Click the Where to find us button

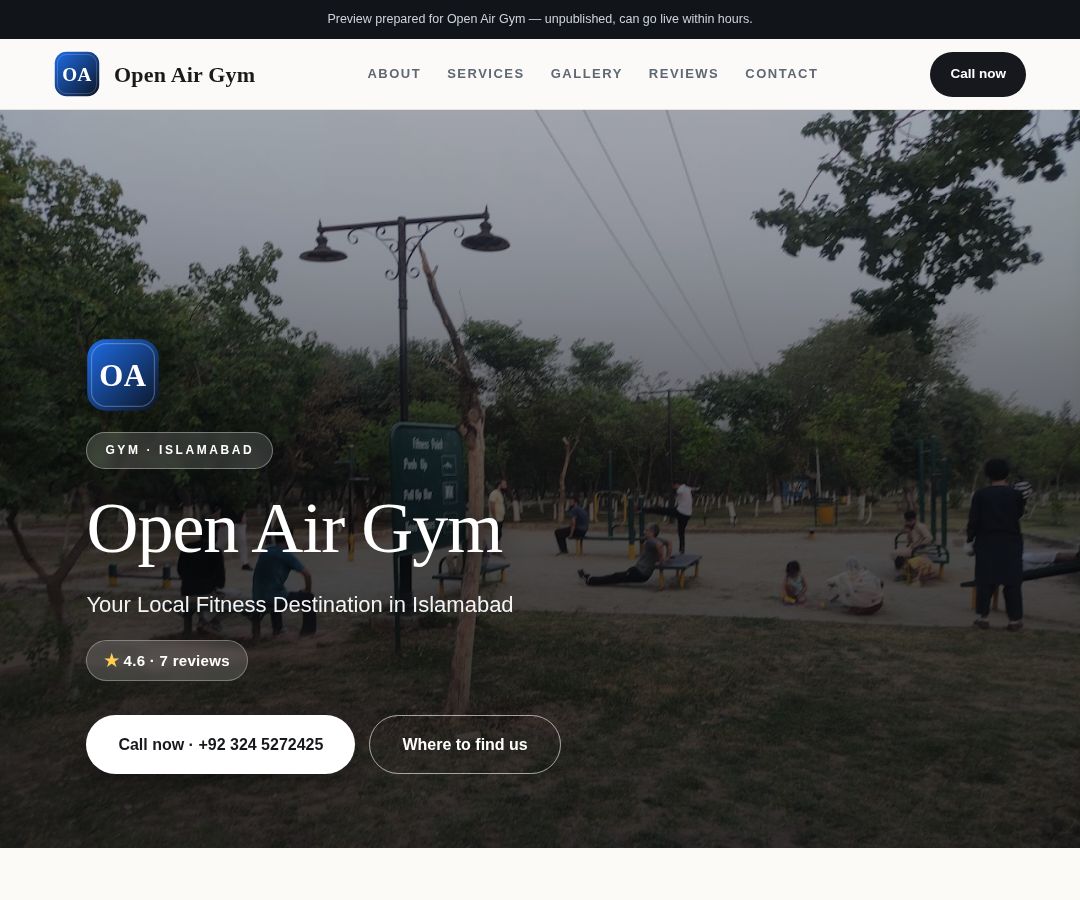tap(465, 744)
